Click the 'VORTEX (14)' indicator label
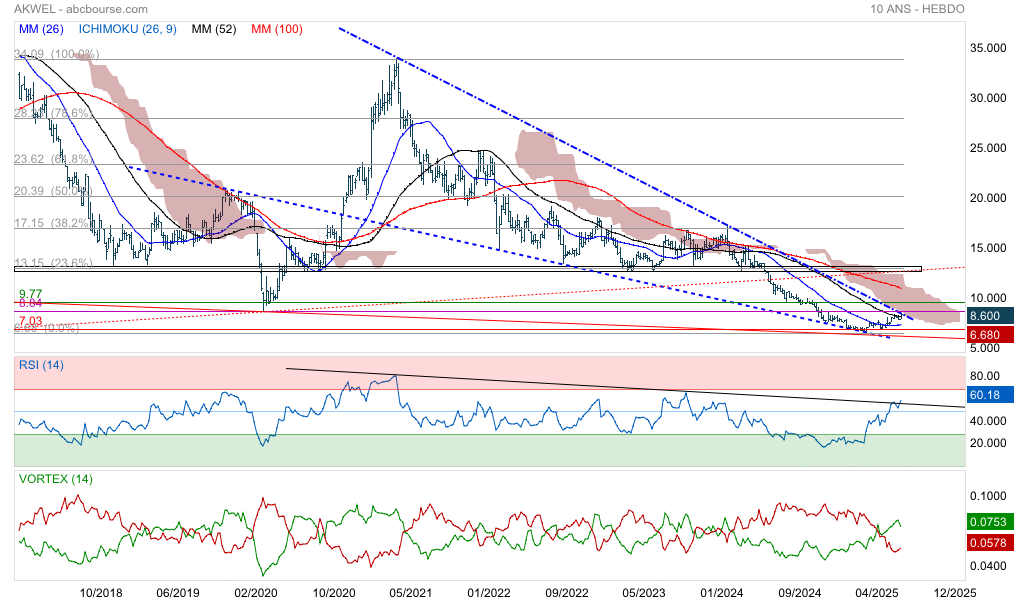Viewport: 1014px width, 603px height. 56,479
